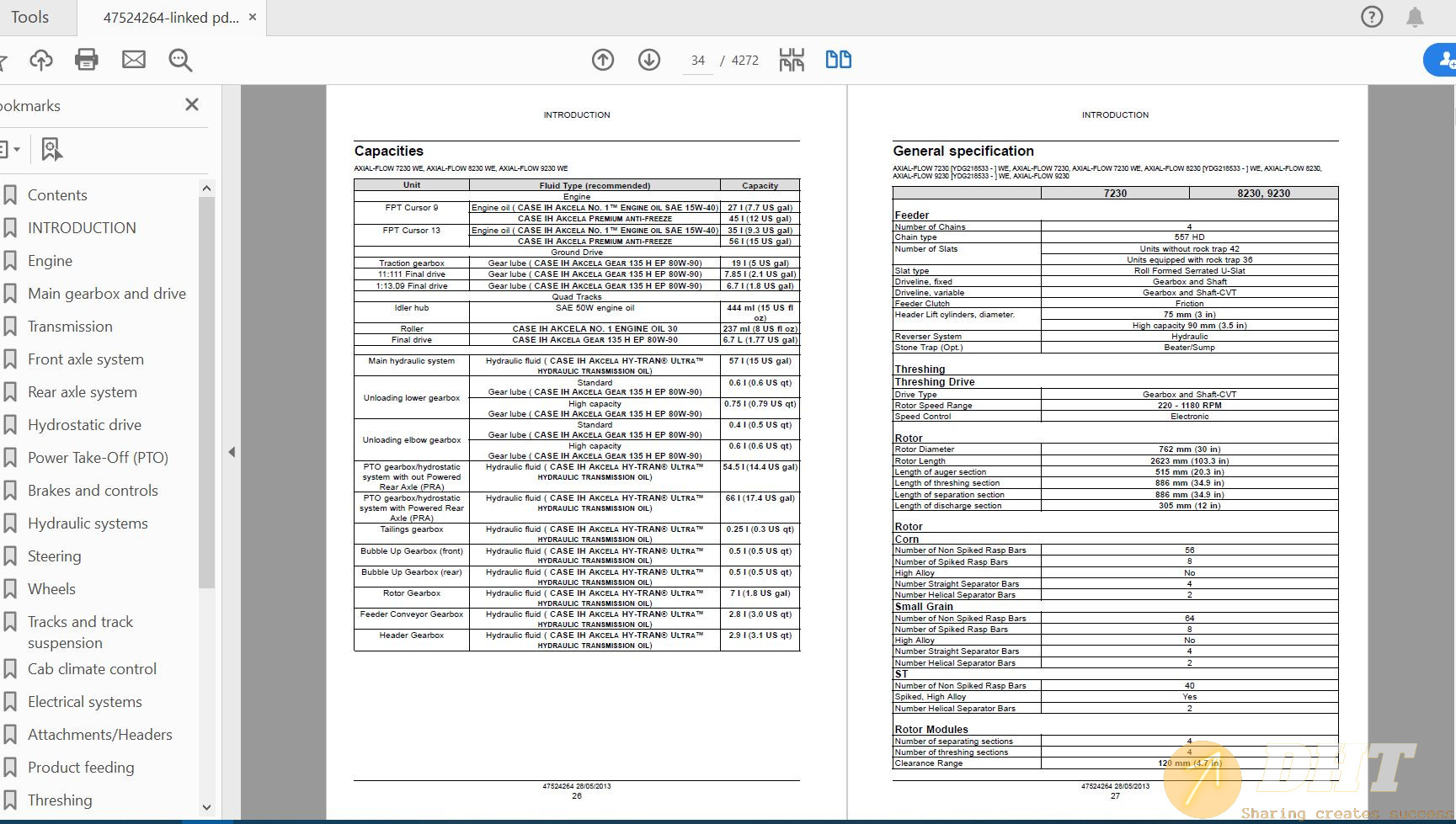Image resolution: width=1456 pixels, height=824 pixels.
Task: Click bookmark icon beside Contents
Action: pyautogui.click(x=10, y=195)
